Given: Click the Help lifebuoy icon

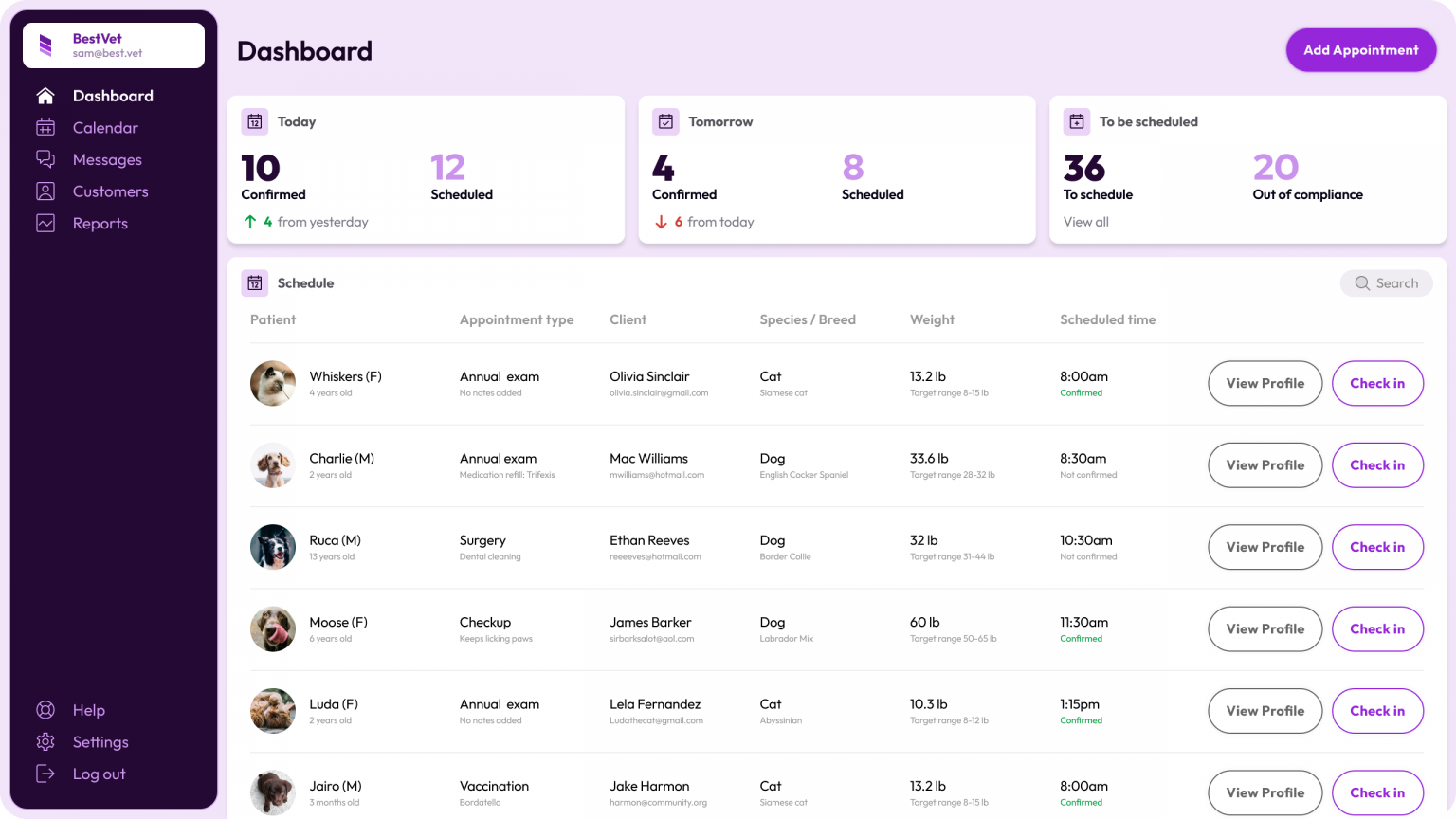Looking at the screenshot, I should [45, 710].
